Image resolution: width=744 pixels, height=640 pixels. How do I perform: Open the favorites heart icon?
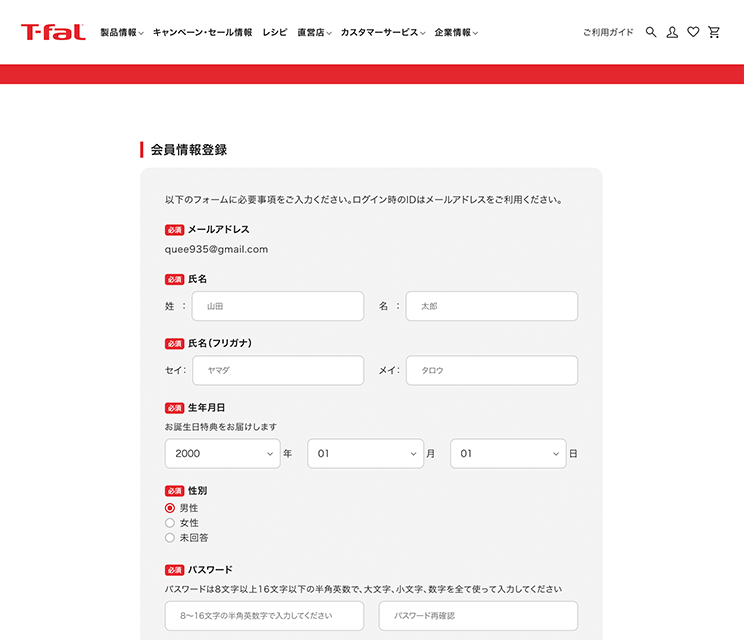click(x=693, y=32)
